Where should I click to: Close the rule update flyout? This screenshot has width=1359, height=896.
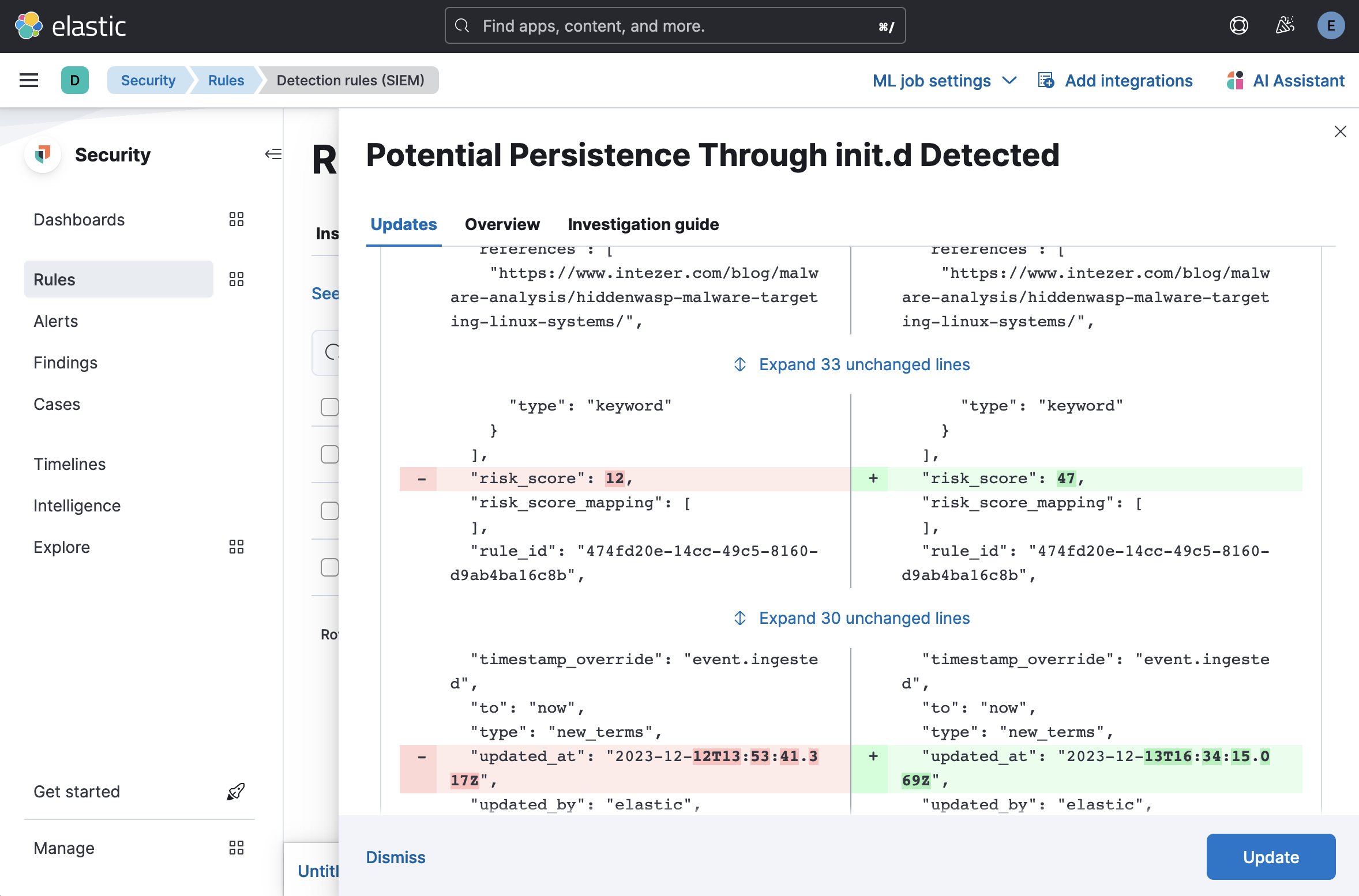click(x=1340, y=131)
